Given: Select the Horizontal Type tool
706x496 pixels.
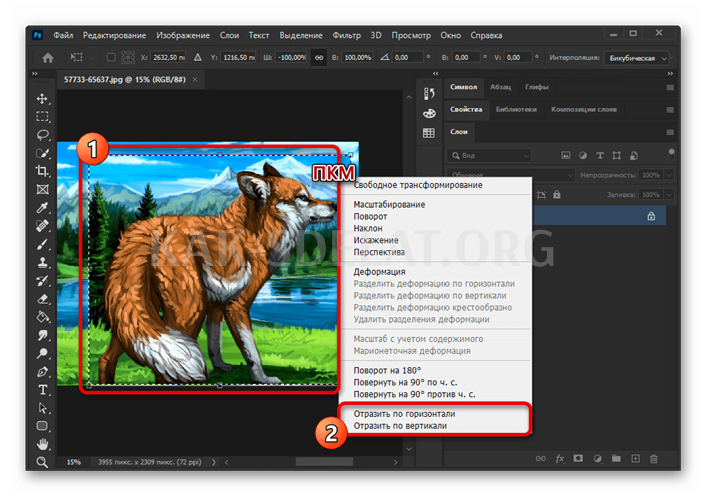Looking at the screenshot, I should pyautogui.click(x=42, y=390).
